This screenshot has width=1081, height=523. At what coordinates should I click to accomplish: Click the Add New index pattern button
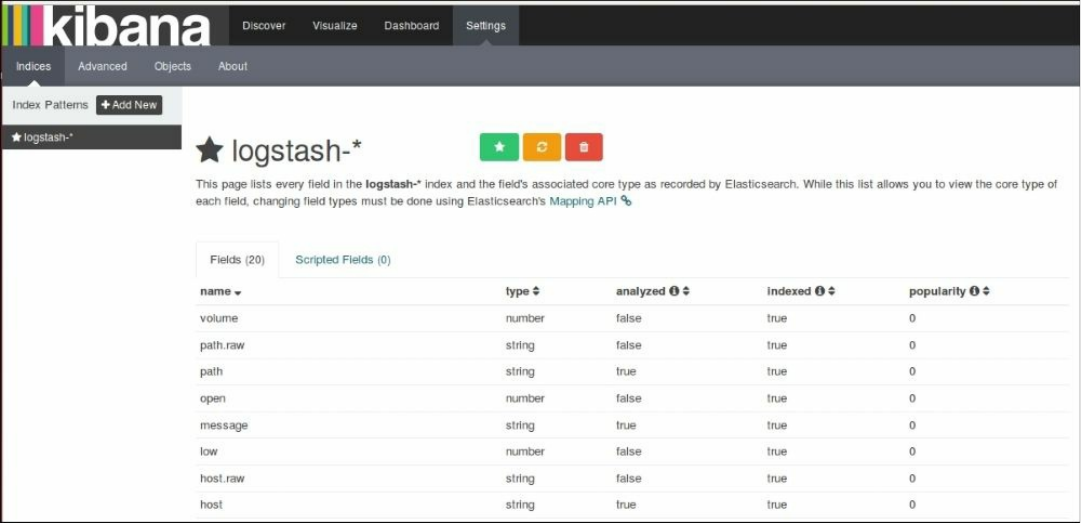point(129,105)
